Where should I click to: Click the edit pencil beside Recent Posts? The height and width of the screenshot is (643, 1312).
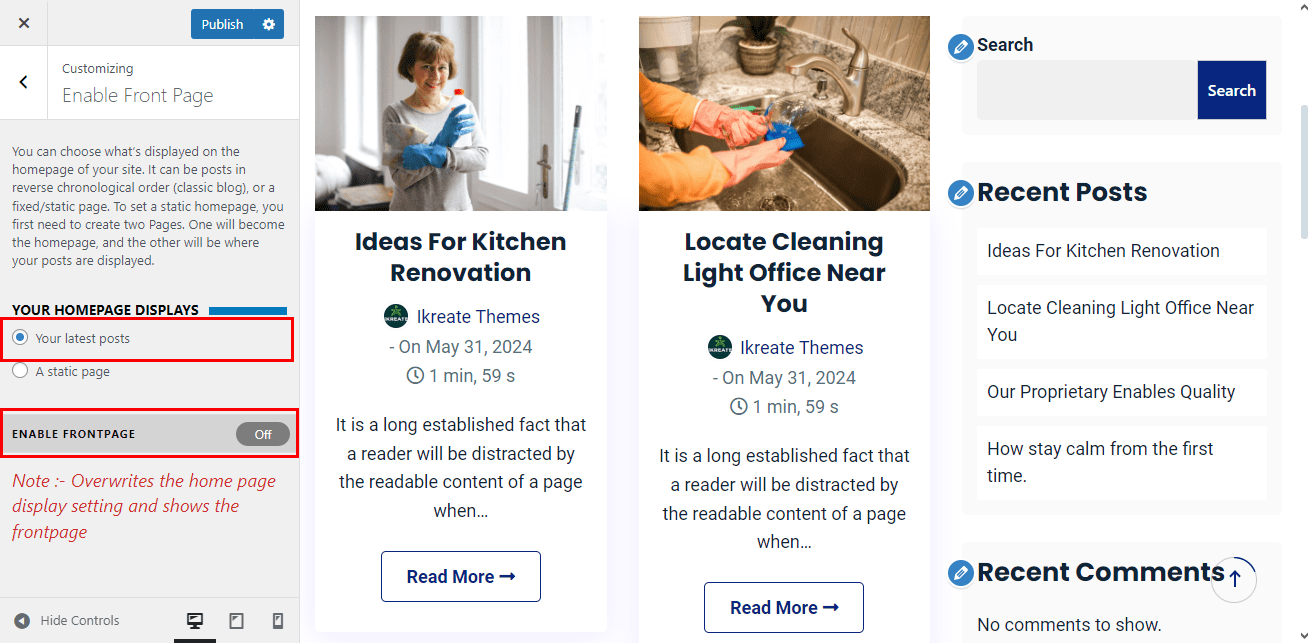(x=960, y=193)
